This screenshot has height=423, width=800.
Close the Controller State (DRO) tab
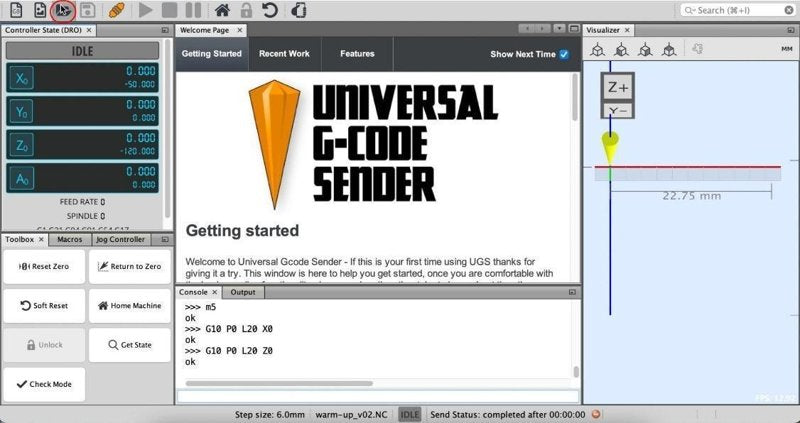pos(89,30)
